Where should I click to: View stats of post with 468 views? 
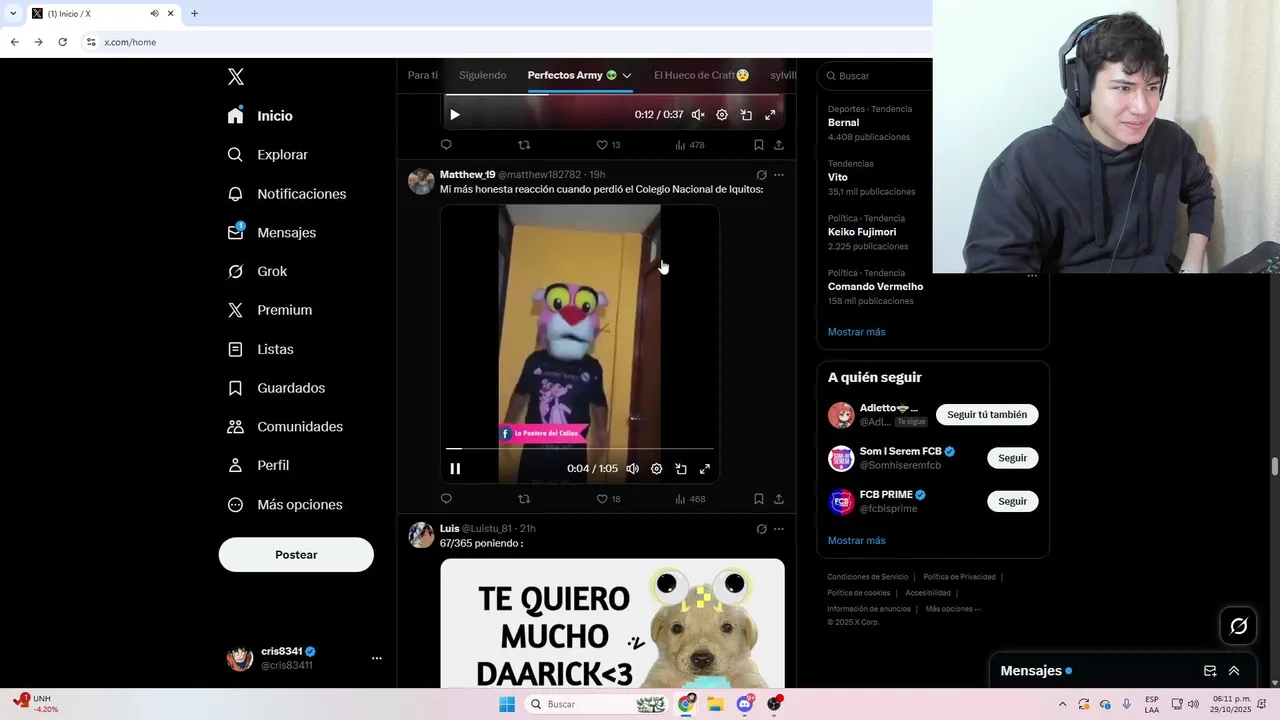coord(690,499)
